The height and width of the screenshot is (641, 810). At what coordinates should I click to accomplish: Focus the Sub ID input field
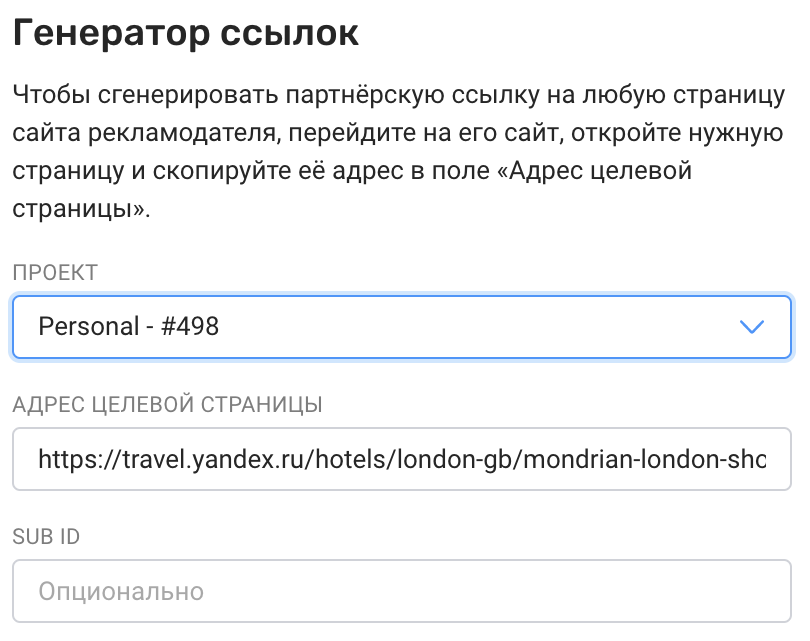click(400, 591)
